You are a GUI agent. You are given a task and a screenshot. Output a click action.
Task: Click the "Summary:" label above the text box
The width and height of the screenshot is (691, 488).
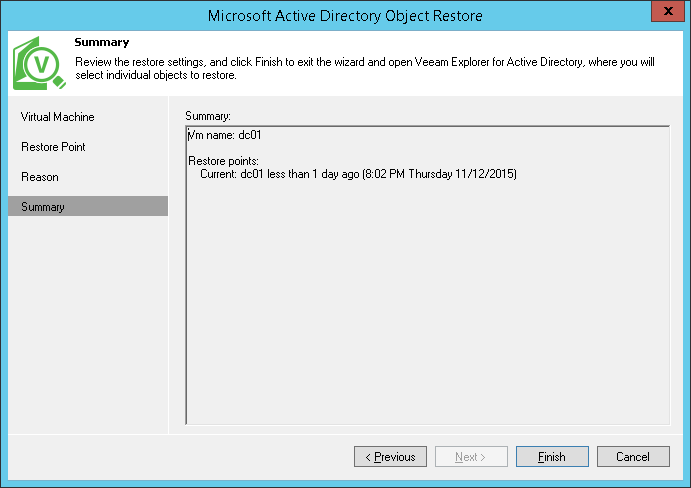(208, 117)
